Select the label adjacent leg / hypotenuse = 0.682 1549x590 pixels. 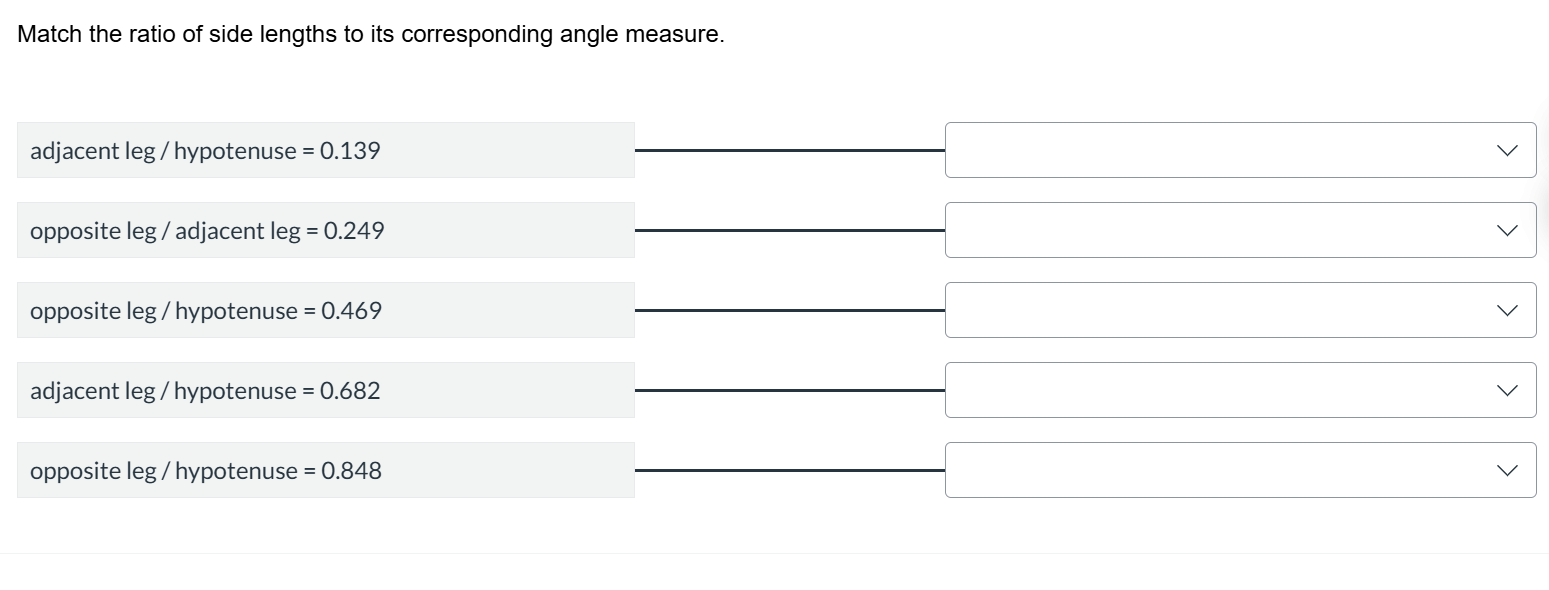tap(205, 390)
